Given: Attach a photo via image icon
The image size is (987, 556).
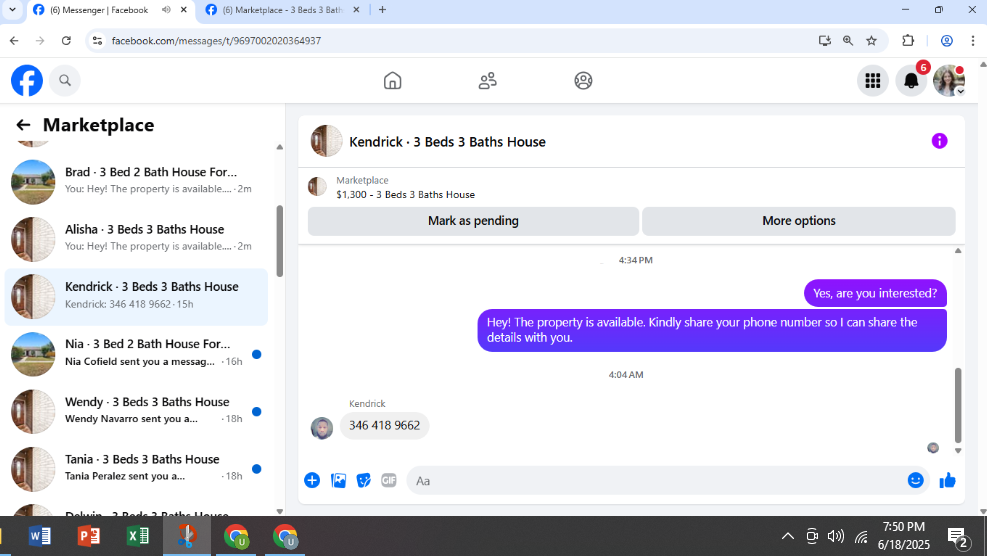Looking at the screenshot, I should point(338,480).
